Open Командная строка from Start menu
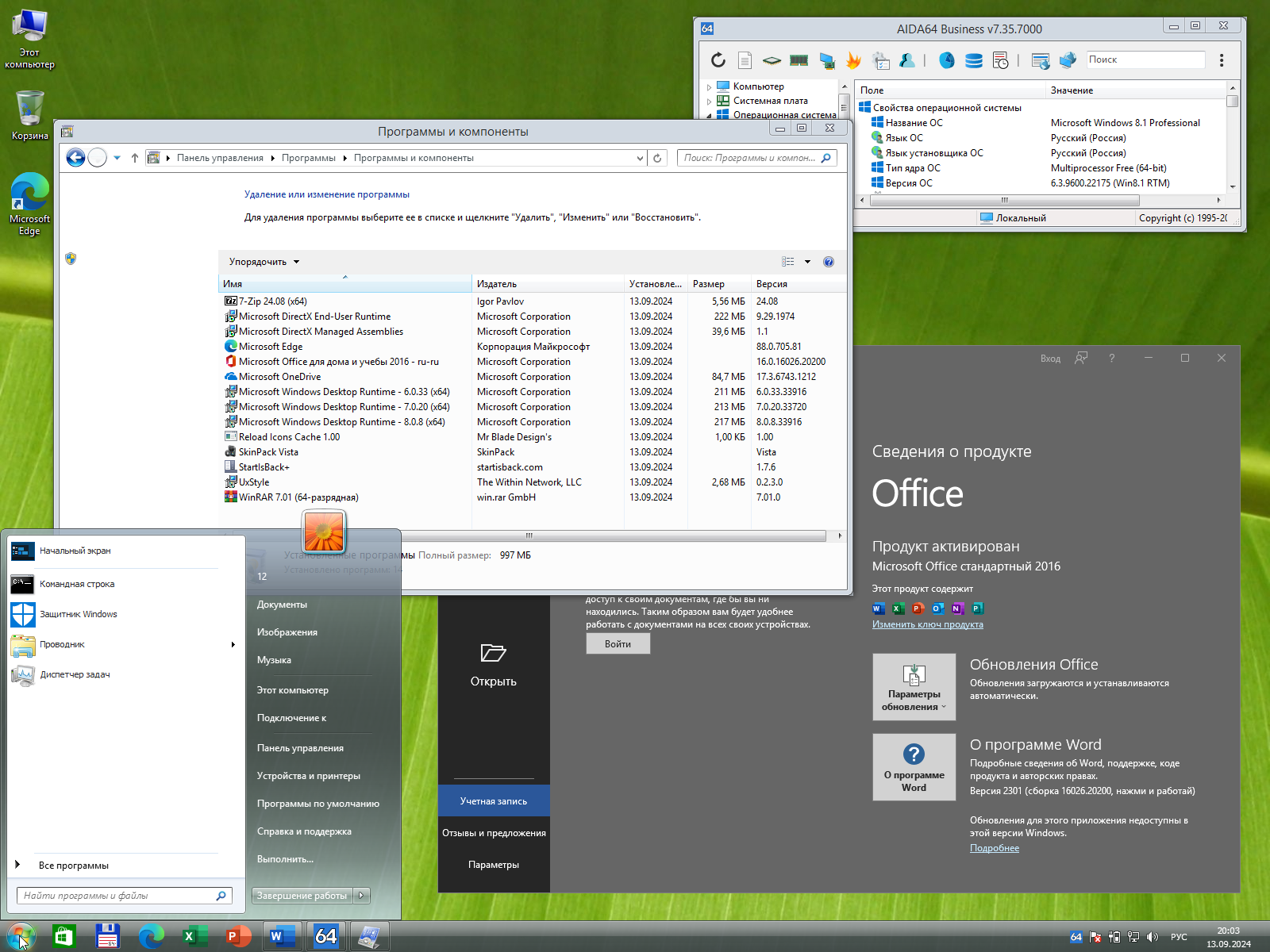Image resolution: width=1270 pixels, height=952 pixels. pos(77,584)
